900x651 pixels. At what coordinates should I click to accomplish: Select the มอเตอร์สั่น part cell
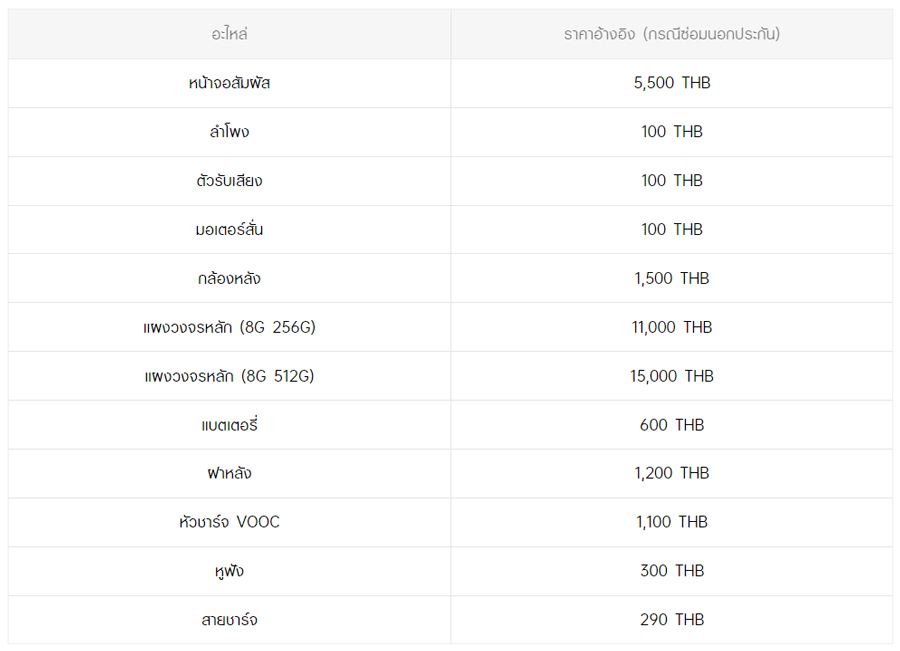pyautogui.click(x=229, y=230)
